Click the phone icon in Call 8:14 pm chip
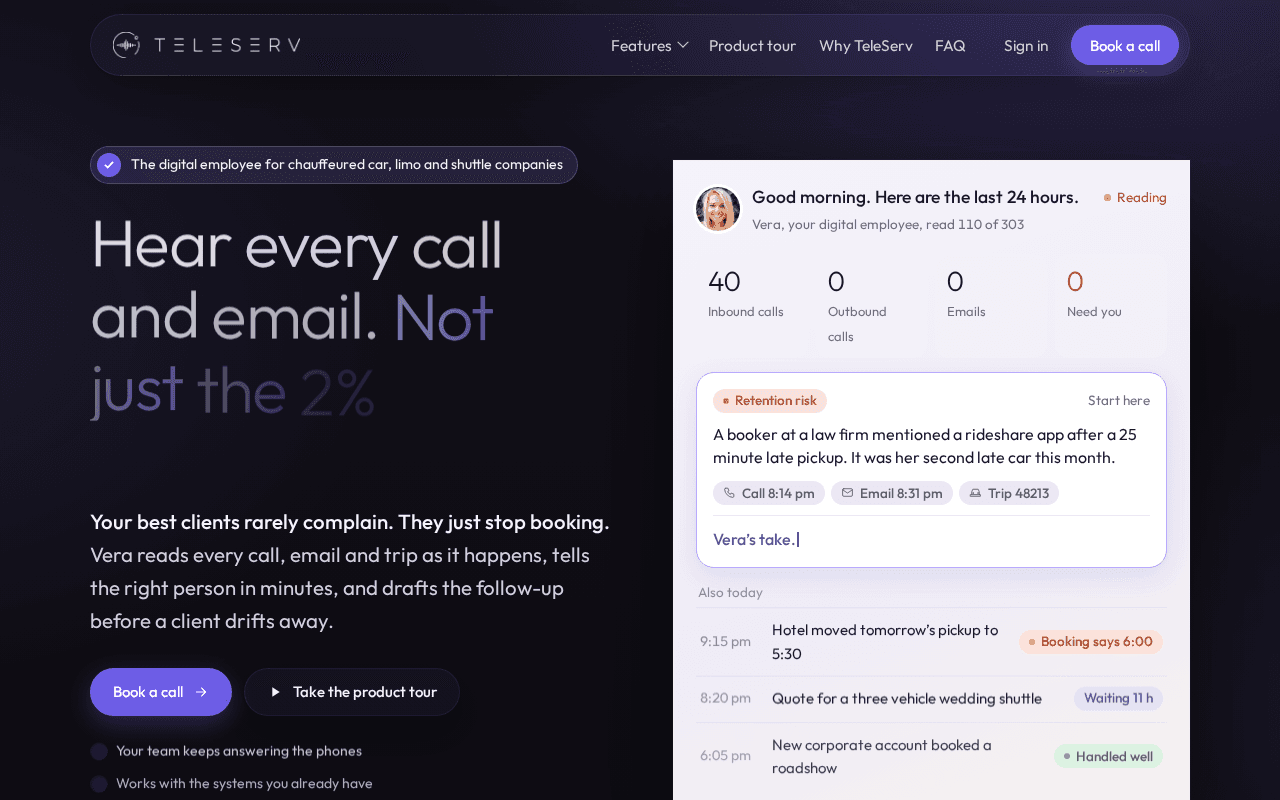This screenshot has width=1280, height=800. [729, 493]
